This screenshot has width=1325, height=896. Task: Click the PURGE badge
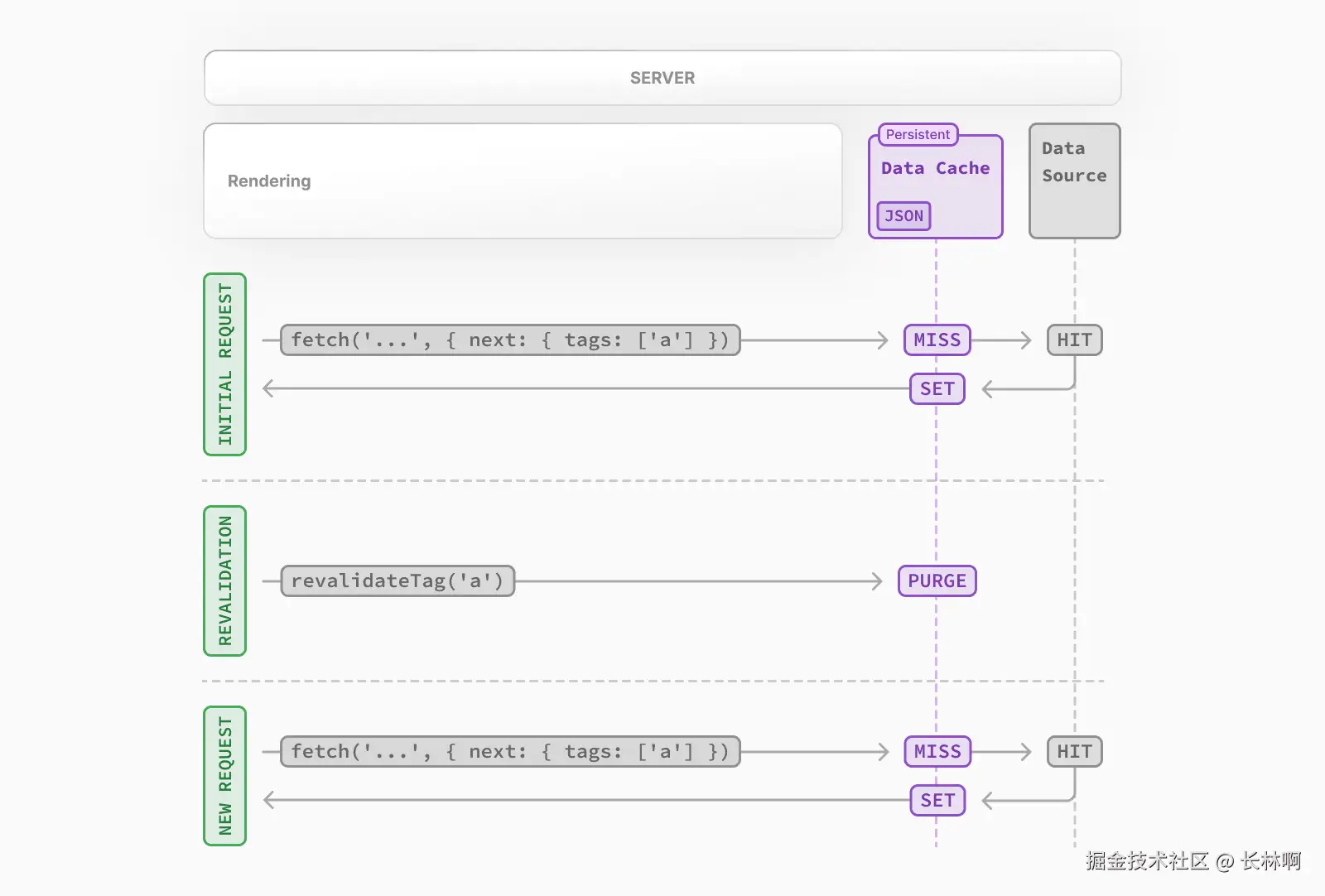(x=937, y=581)
